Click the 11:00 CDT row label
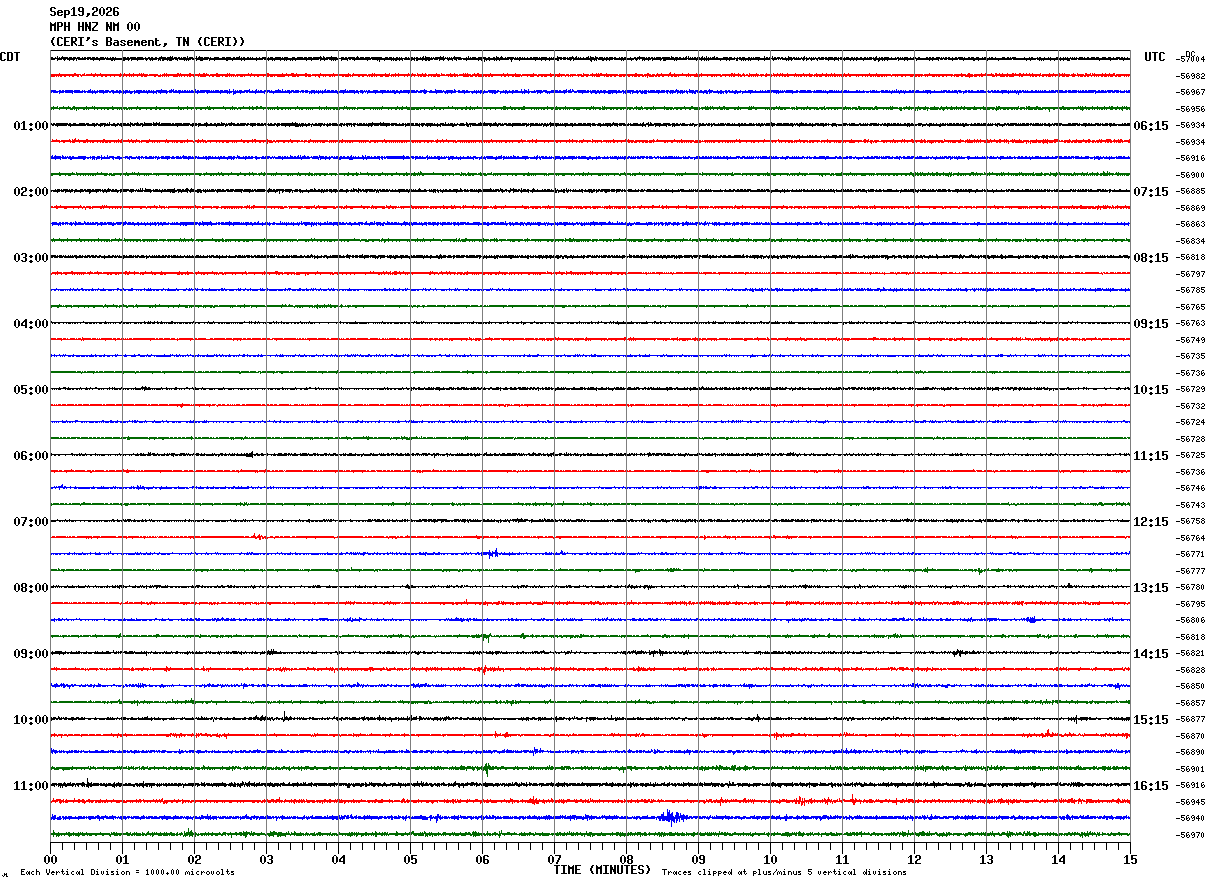Viewport: 1210px width, 886px height. pos(30,786)
